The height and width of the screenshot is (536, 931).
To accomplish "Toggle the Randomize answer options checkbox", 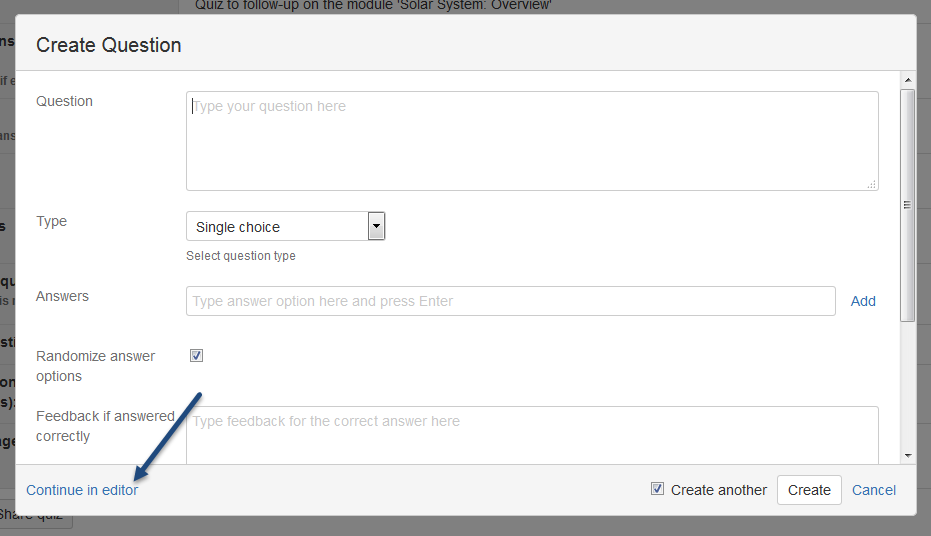I will [x=197, y=355].
